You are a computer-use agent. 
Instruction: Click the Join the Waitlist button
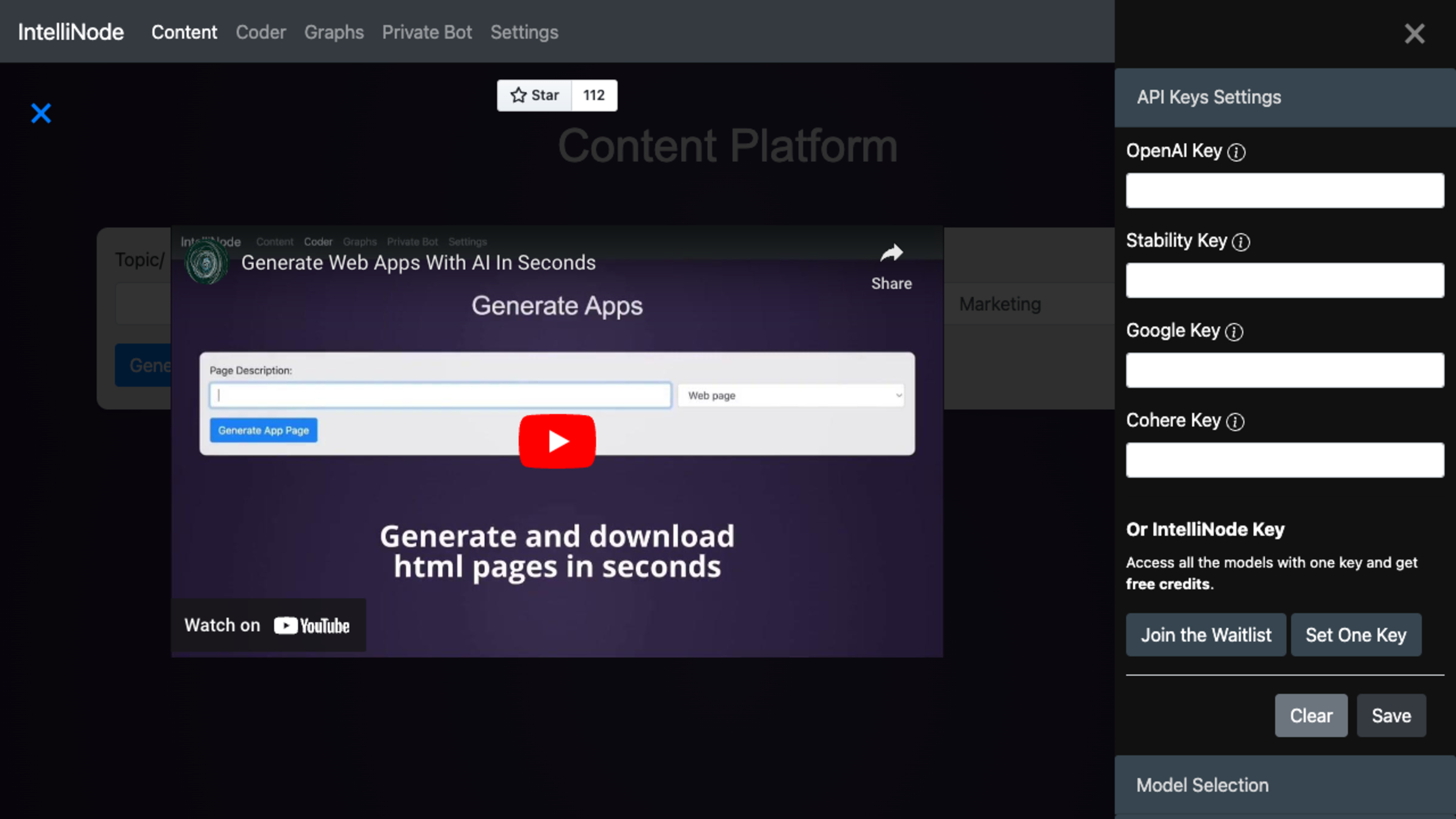point(1206,635)
